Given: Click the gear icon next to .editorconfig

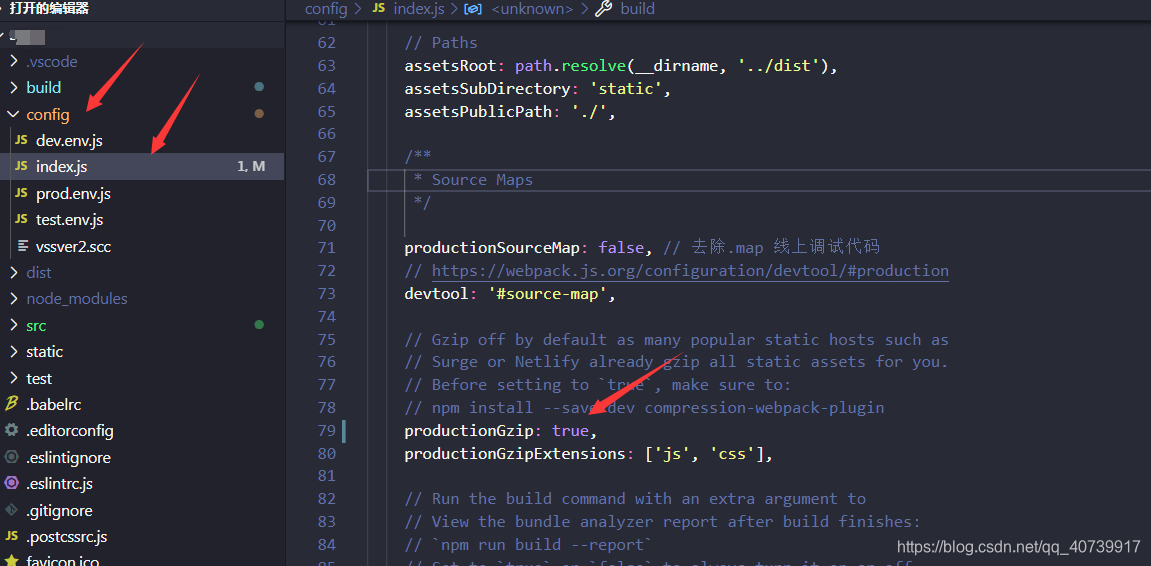Looking at the screenshot, I should tap(12, 430).
